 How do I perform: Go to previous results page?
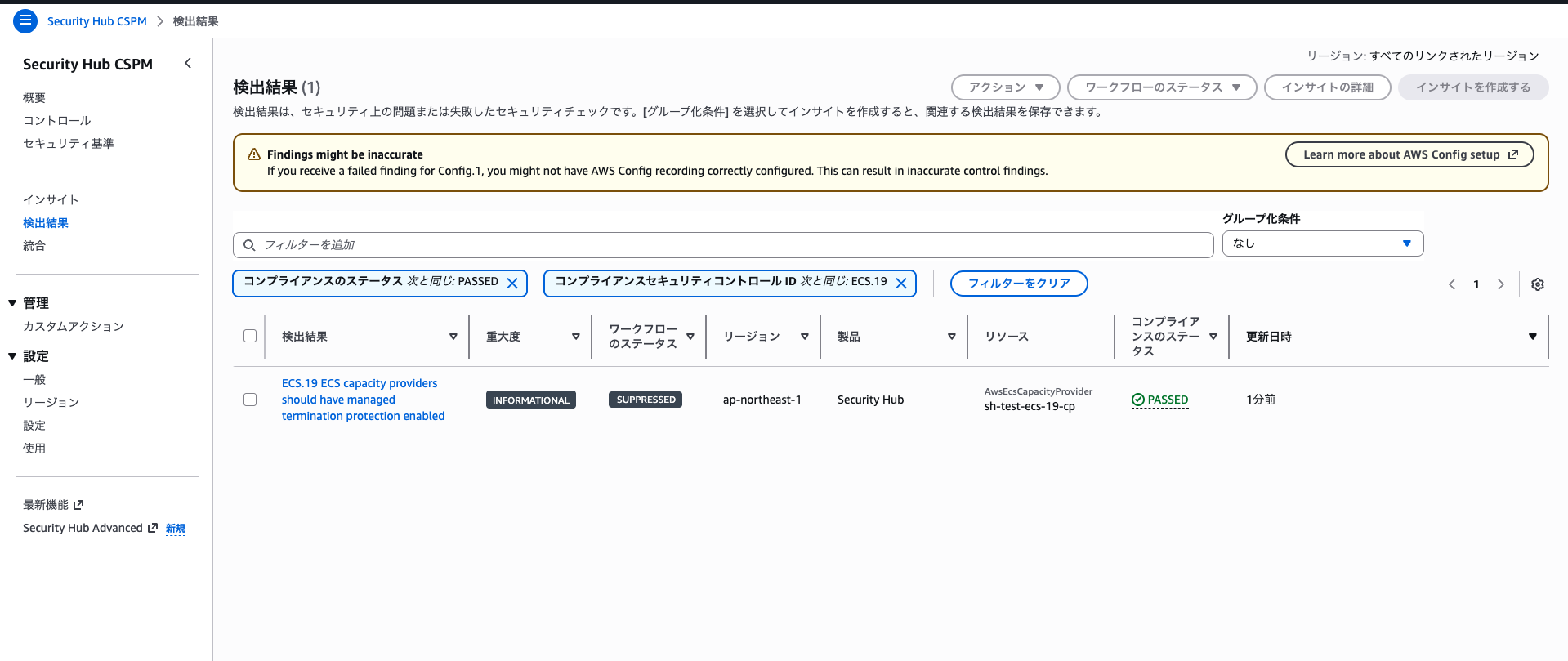click(1452, 284)
